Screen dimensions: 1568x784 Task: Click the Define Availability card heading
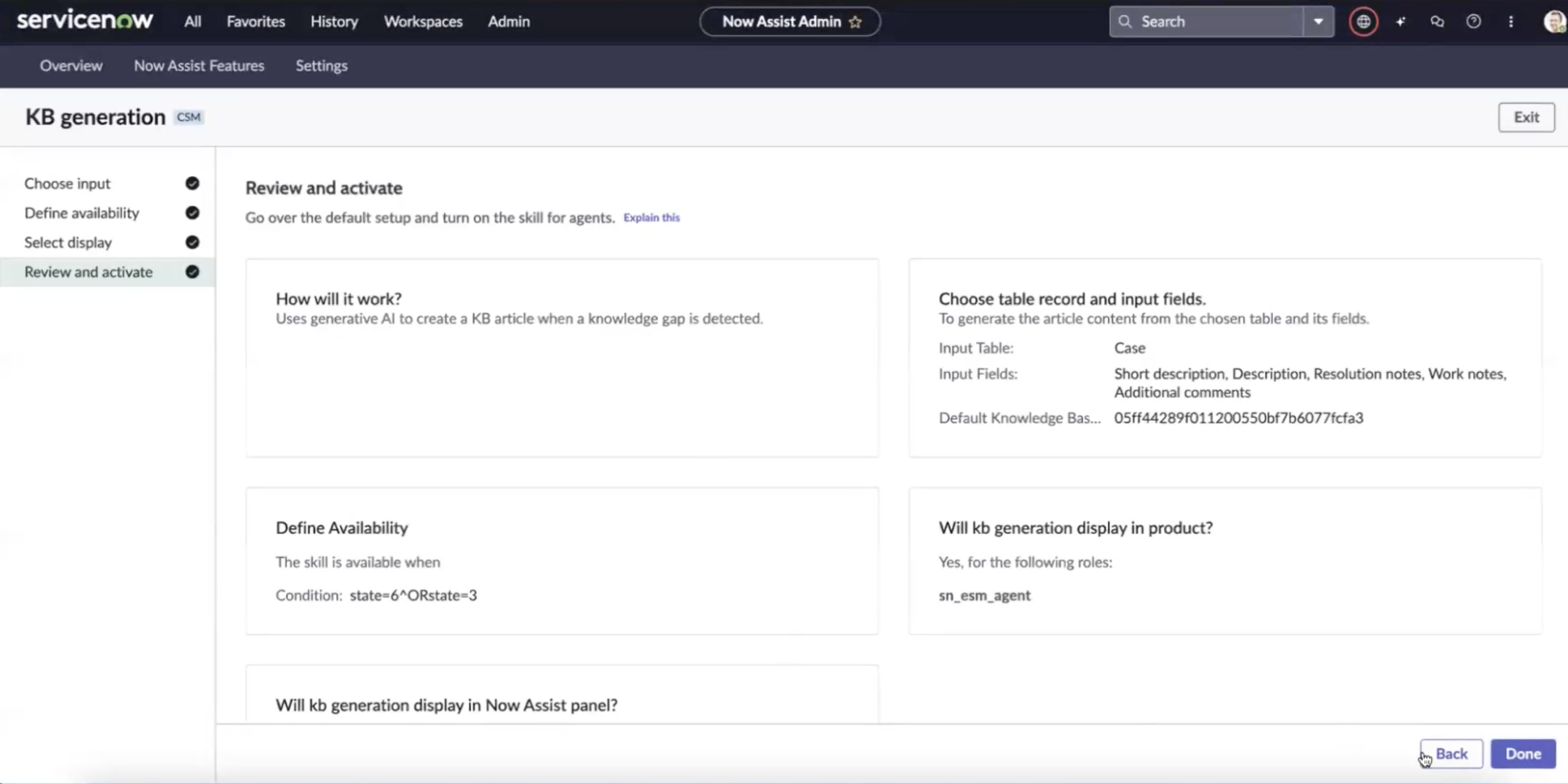pos(341,527)
